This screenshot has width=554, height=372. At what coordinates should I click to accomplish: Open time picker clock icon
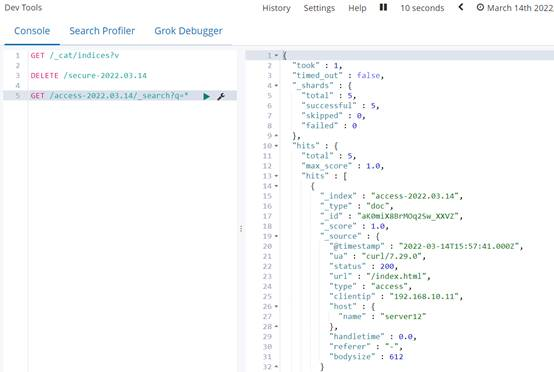click(x=480, y=7)
